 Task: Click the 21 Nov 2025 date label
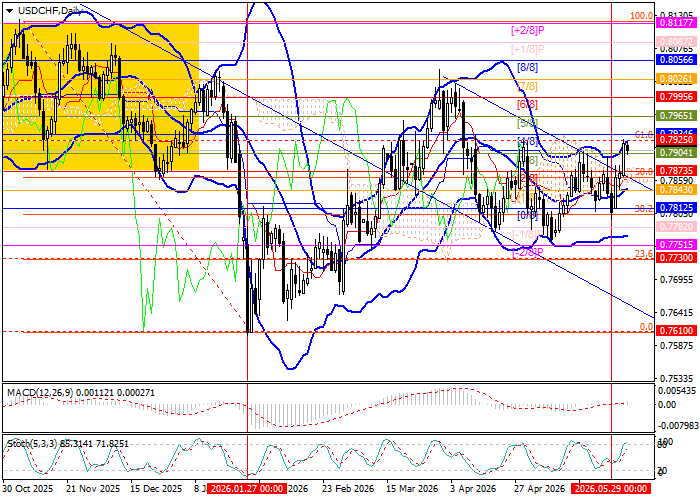pyautogui.click(x=93, y=488)
